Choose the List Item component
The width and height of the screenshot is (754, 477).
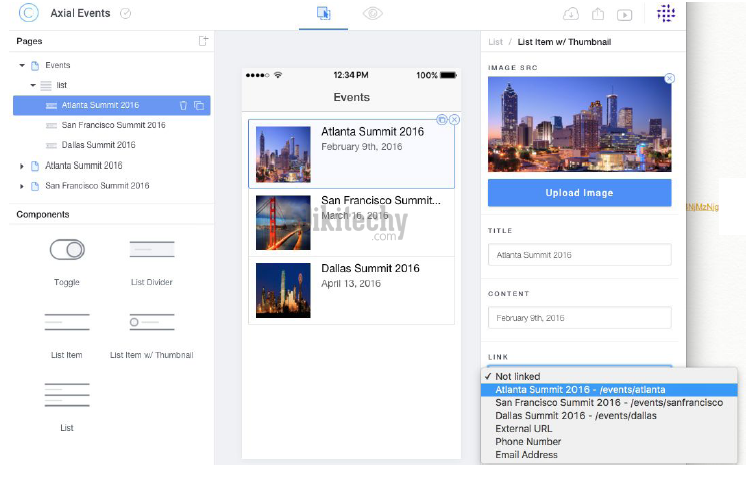coord(67,336)
